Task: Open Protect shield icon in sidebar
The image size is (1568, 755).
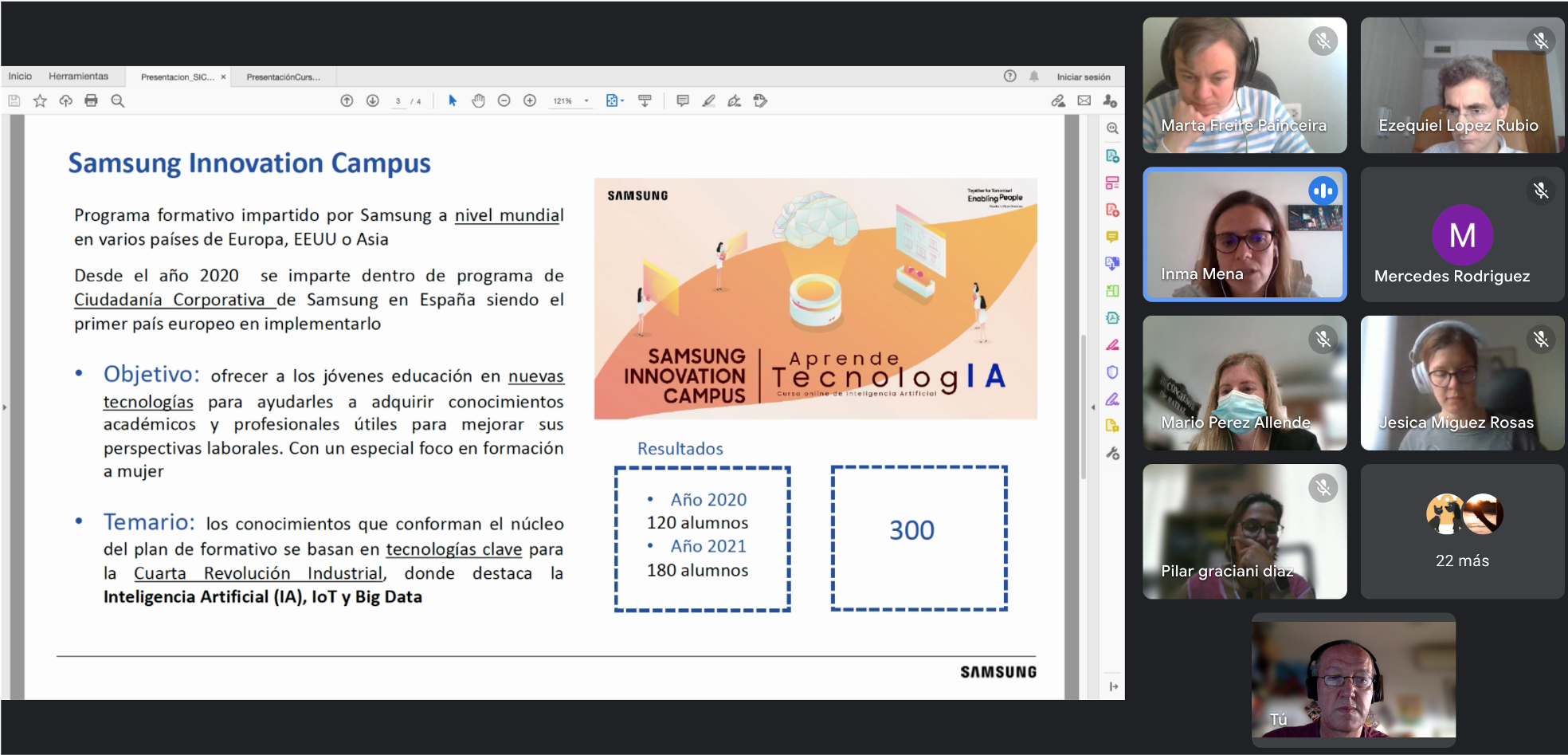Action: (1112, 372)
